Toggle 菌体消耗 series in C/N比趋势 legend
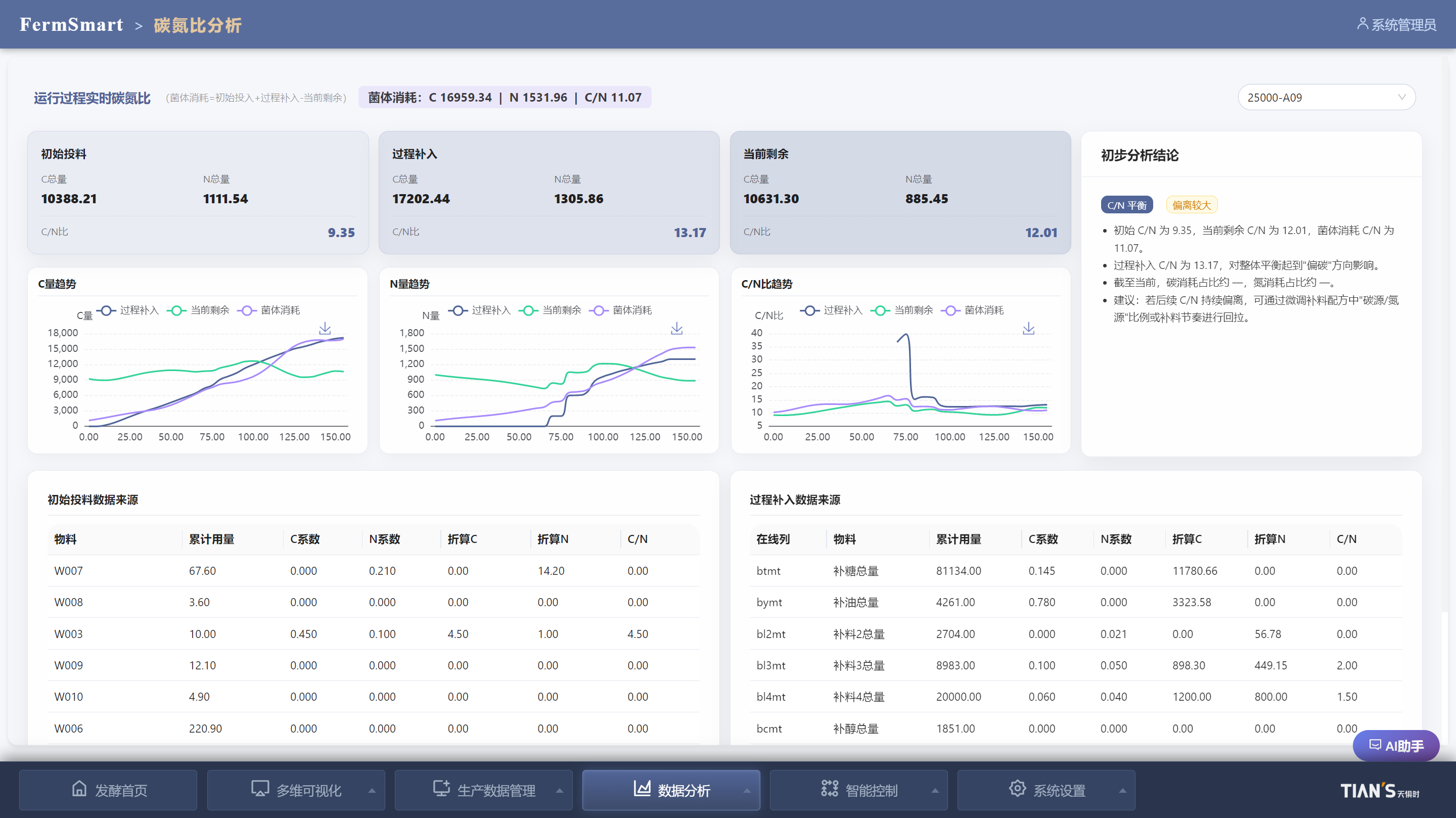1456x818 pixels. point(972,310)
